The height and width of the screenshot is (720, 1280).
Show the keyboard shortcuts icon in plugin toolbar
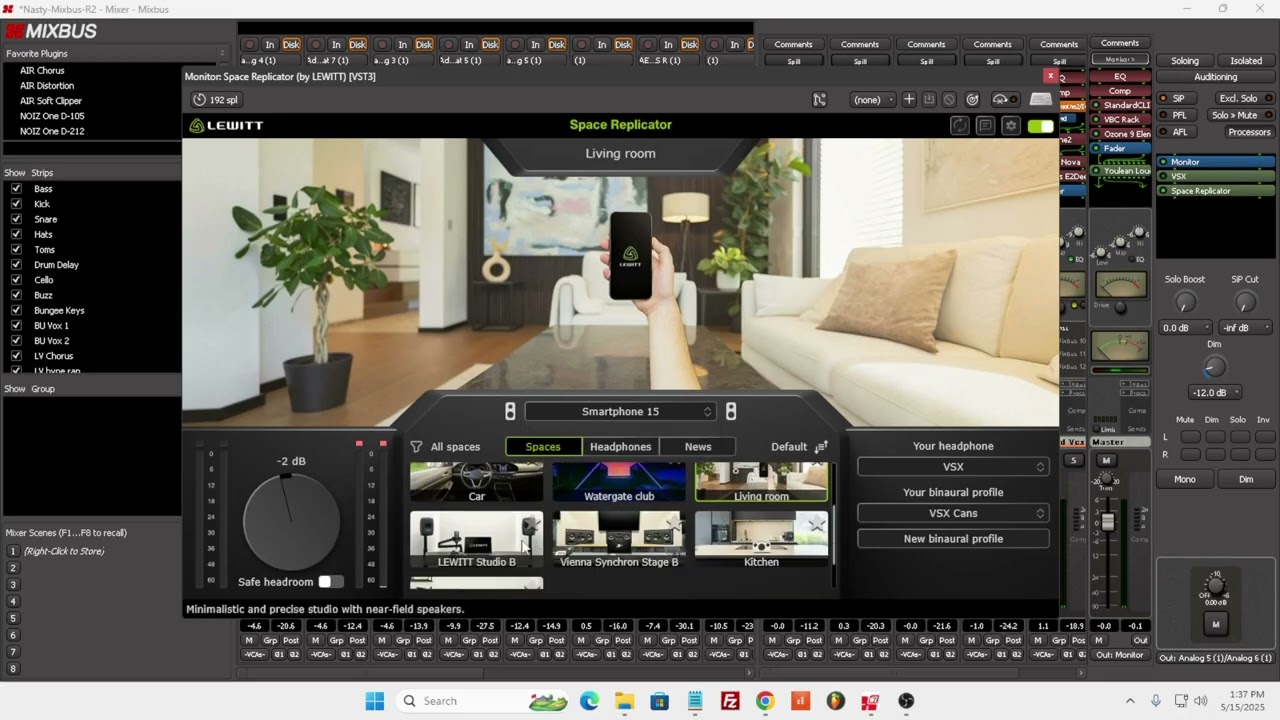coord(1041,100)
